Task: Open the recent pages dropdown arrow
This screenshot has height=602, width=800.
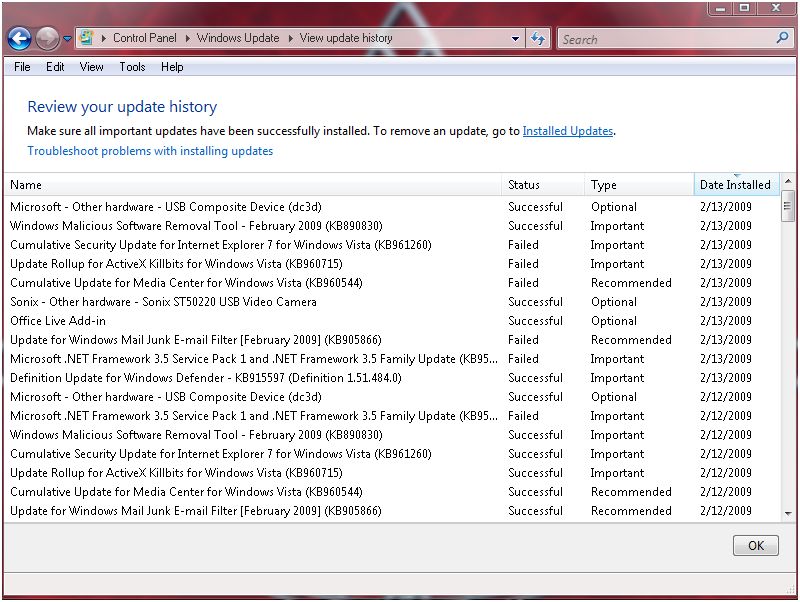Action: pyautogui.click(x=67, y=39)
